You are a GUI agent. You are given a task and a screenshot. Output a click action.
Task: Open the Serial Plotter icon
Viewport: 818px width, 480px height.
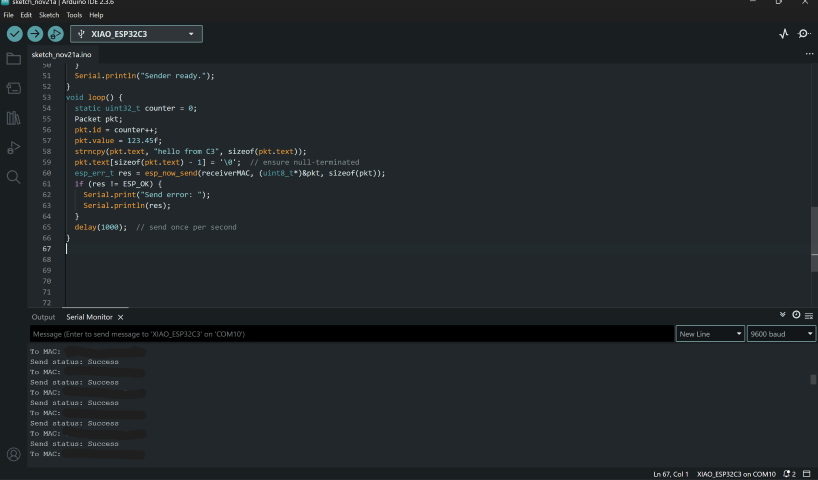[783, 34]
